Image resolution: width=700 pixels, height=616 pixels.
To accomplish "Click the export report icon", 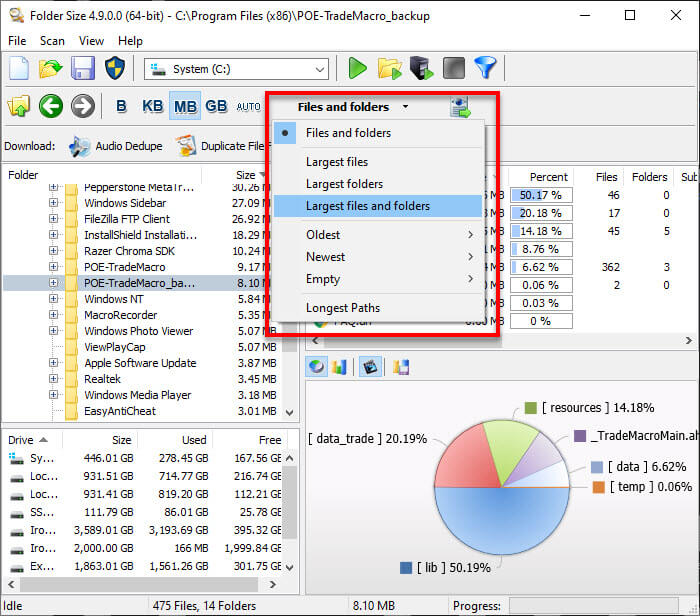I will point(460,107).
